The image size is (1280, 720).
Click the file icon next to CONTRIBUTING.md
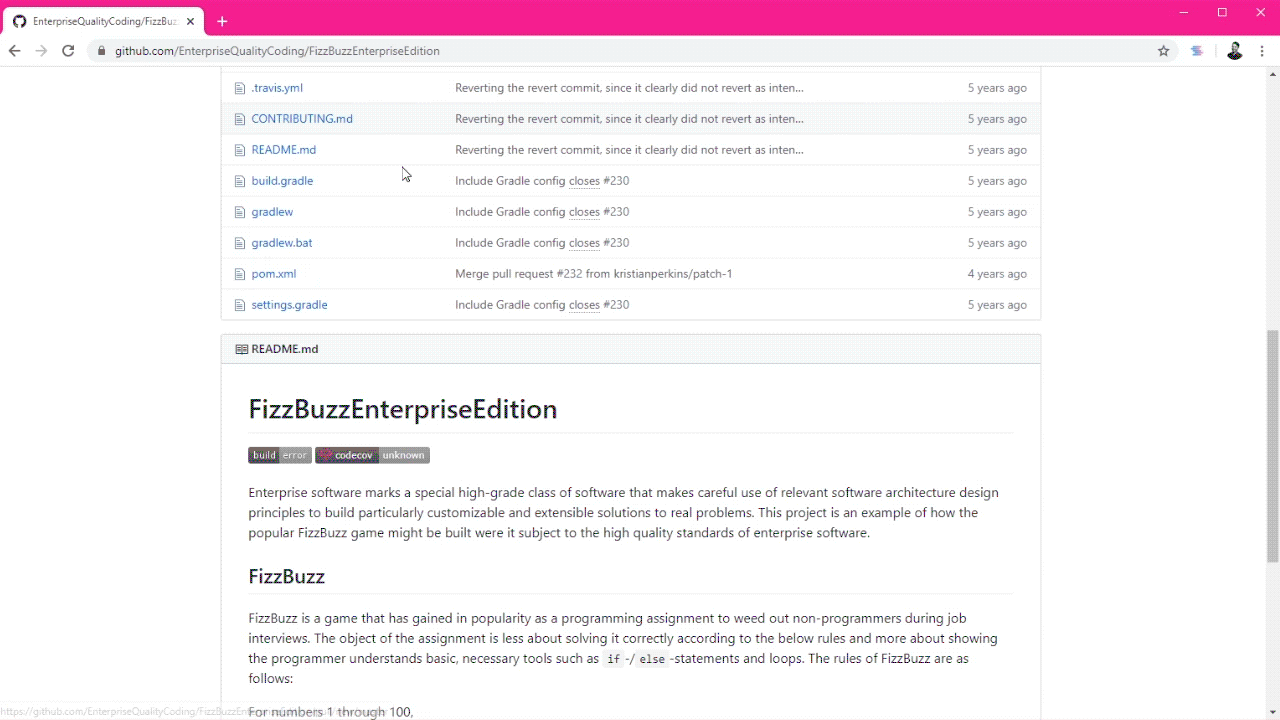239,119
